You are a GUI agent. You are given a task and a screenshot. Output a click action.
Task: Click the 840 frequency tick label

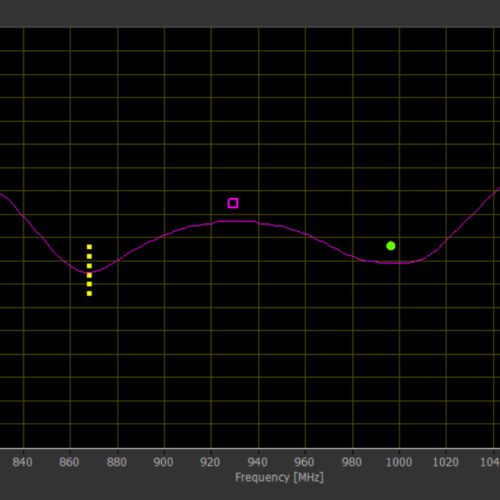click(x=23, y=462)
